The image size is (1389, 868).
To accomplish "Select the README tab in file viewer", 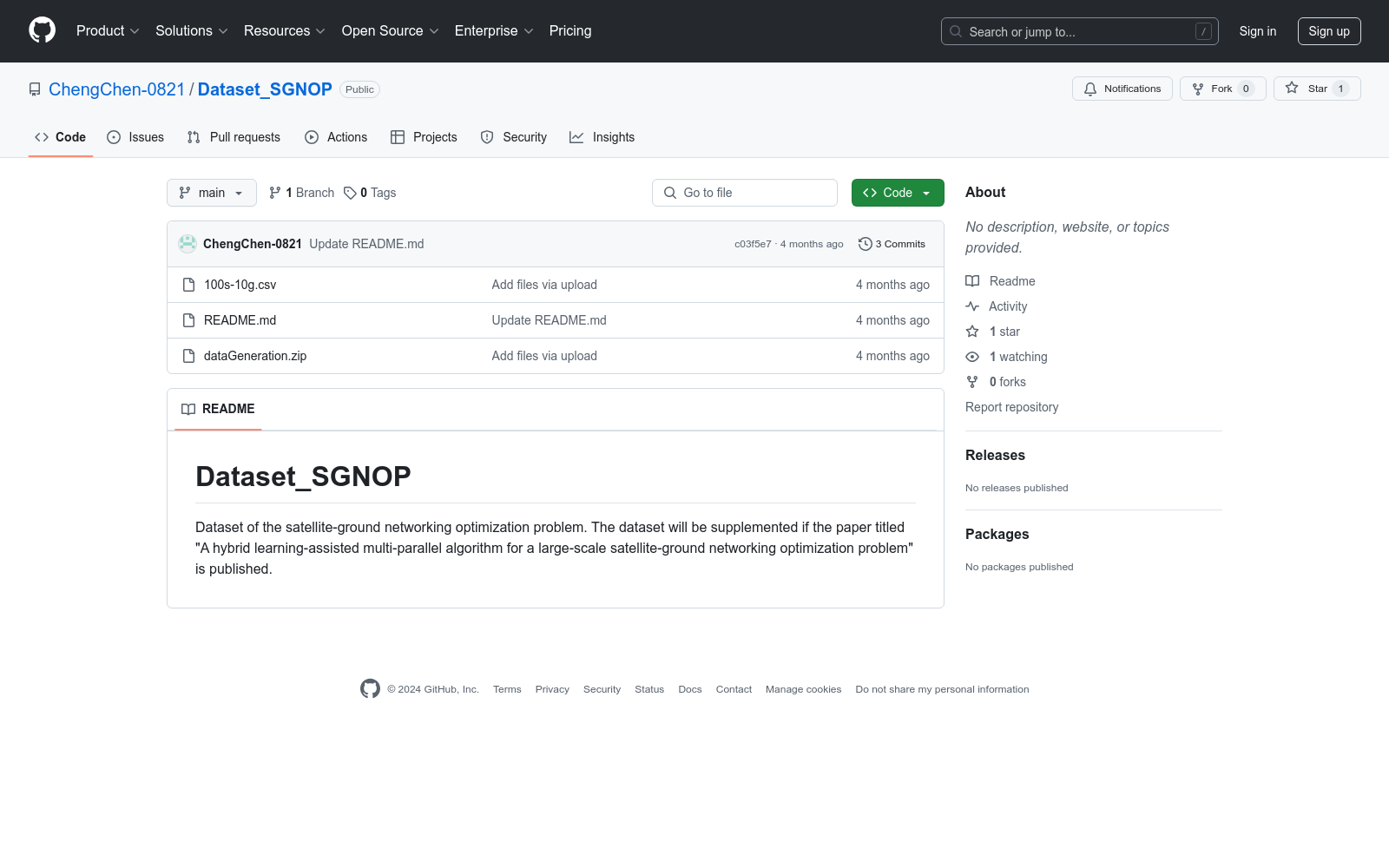I will tap(218, 409).
